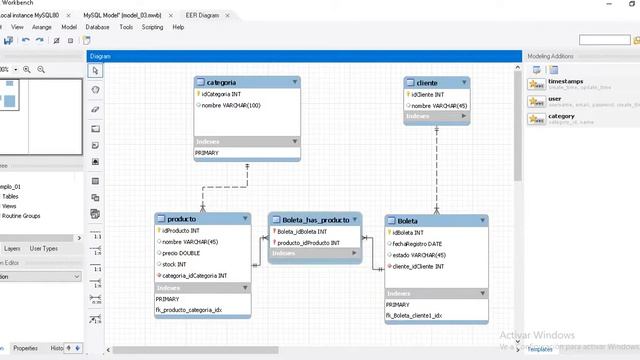
Task: Click first icon in Modeling Additions toolbar
Action: (537, 70)
